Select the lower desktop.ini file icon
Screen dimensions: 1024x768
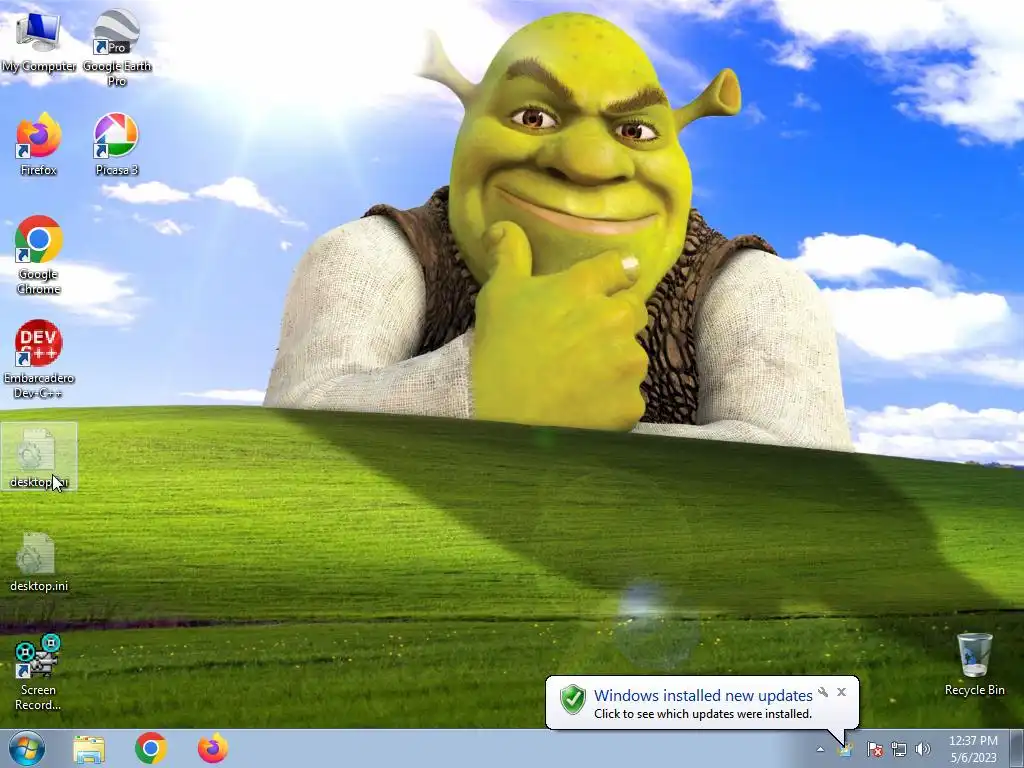click(x=39, y=562)
